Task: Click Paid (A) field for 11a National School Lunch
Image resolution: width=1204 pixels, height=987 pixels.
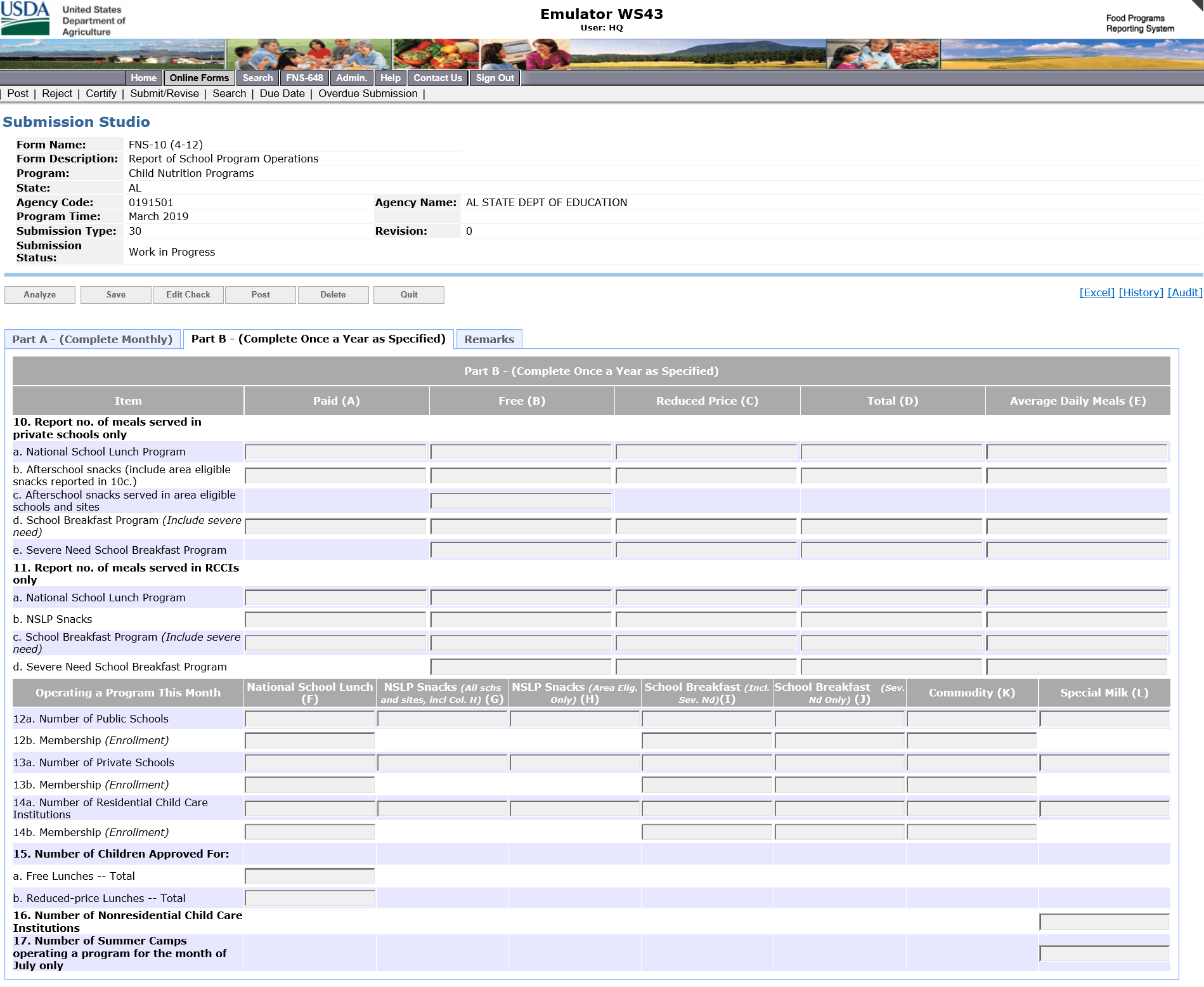Action: (335, 598)
